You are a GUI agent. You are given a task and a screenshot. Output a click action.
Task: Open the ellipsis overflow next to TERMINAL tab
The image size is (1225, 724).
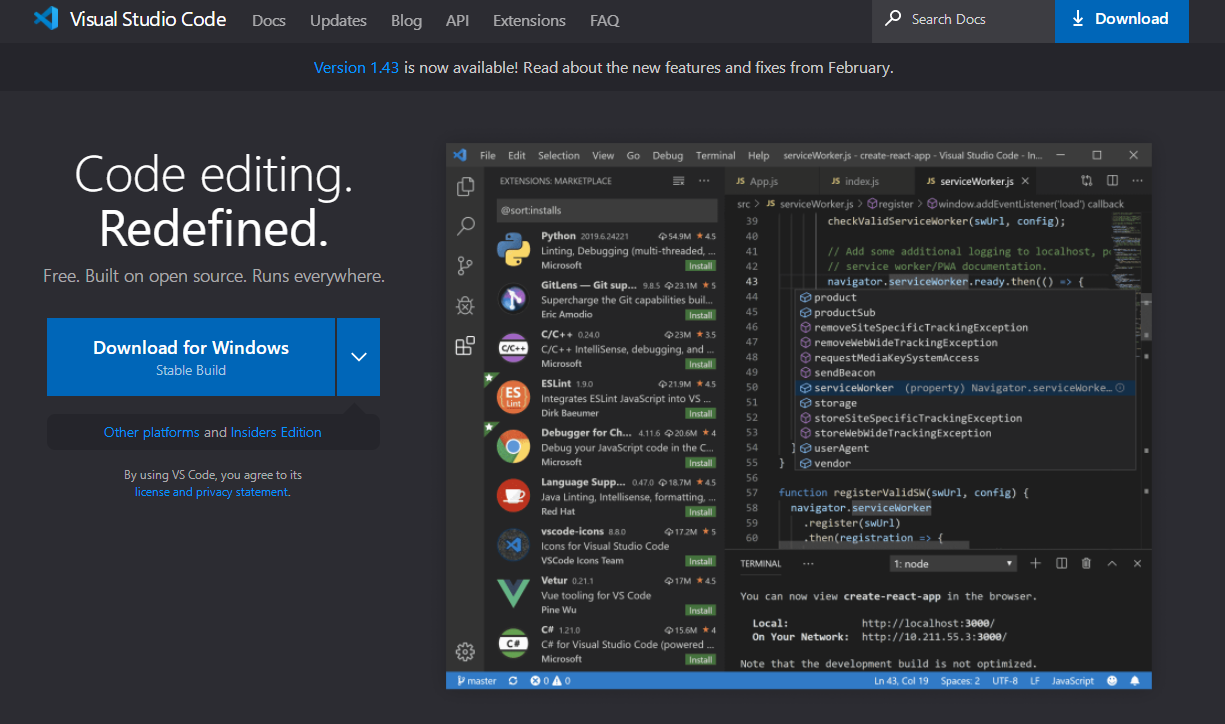(x=808, y=564)
